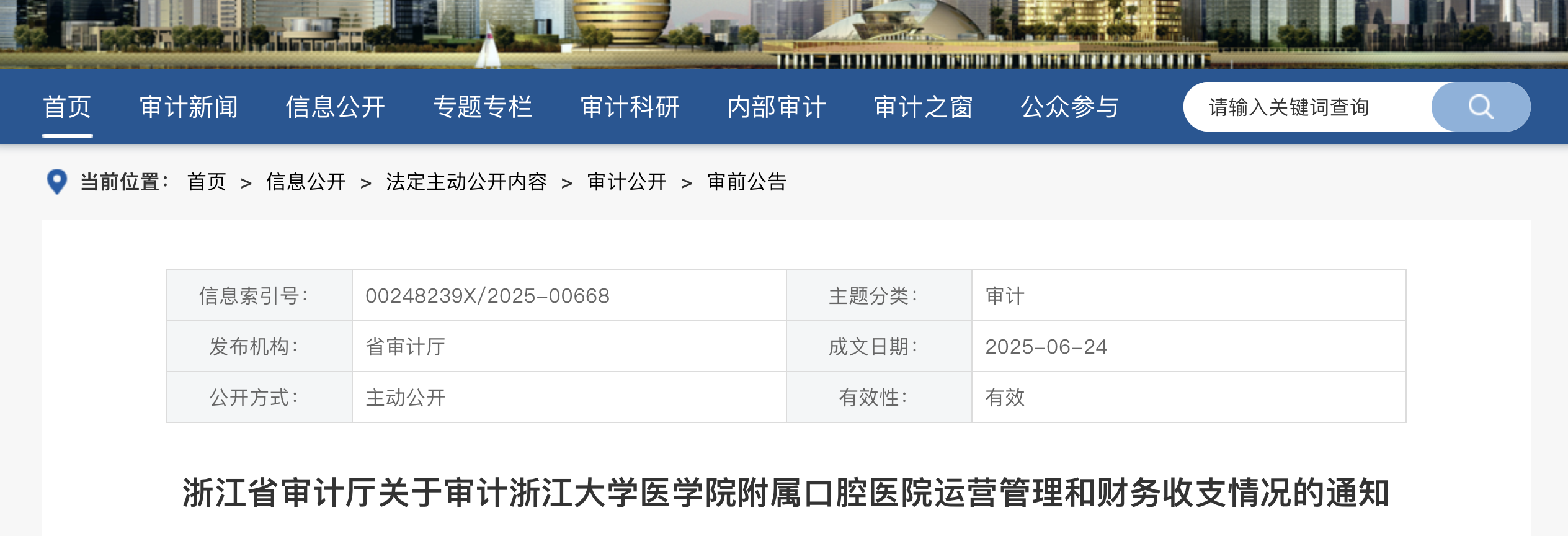Open the 审计科研 navigation menu
Image resolution: width=1568 pixels, height=536 pixels.
[x=630, y=107]
